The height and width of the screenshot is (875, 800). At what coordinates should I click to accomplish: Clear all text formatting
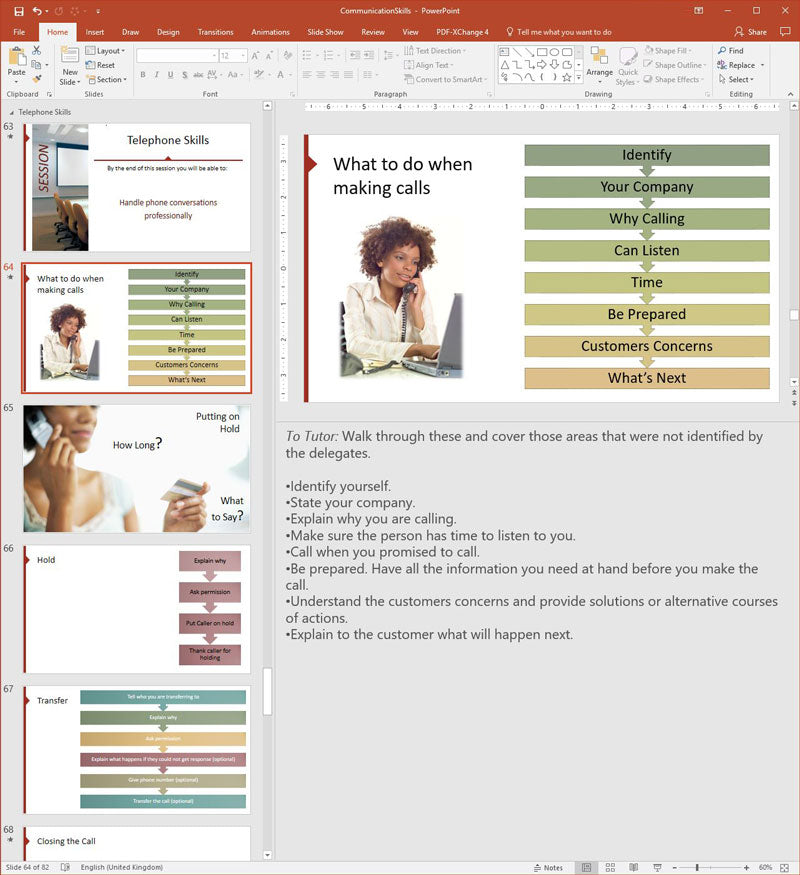point(288,56)
